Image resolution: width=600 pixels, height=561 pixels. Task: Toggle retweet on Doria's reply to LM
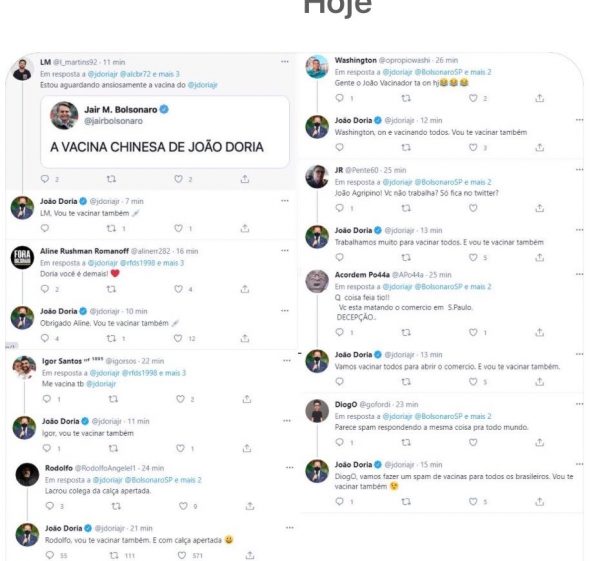coord(111,228)
